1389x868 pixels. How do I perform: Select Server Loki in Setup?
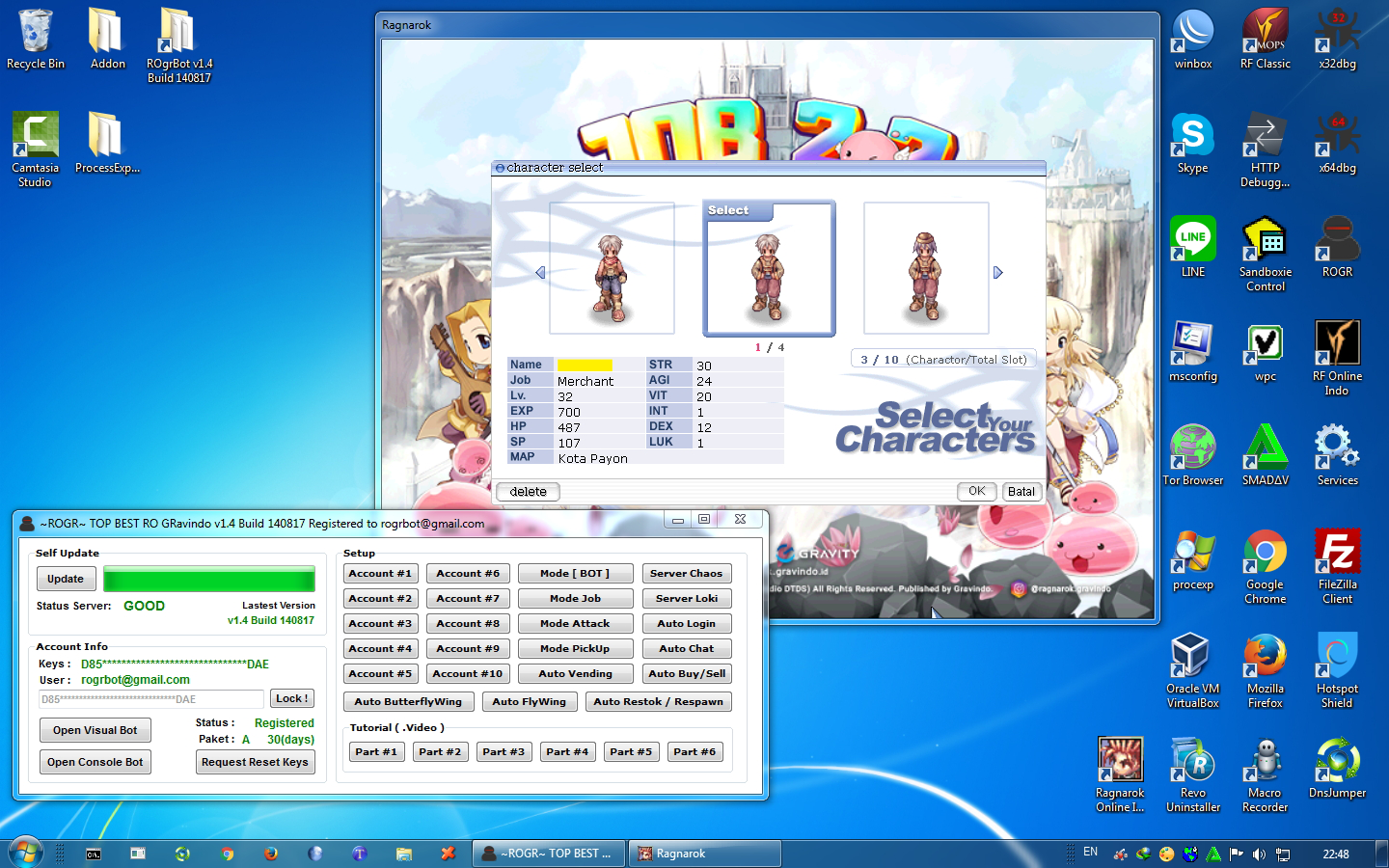(686, 598)
